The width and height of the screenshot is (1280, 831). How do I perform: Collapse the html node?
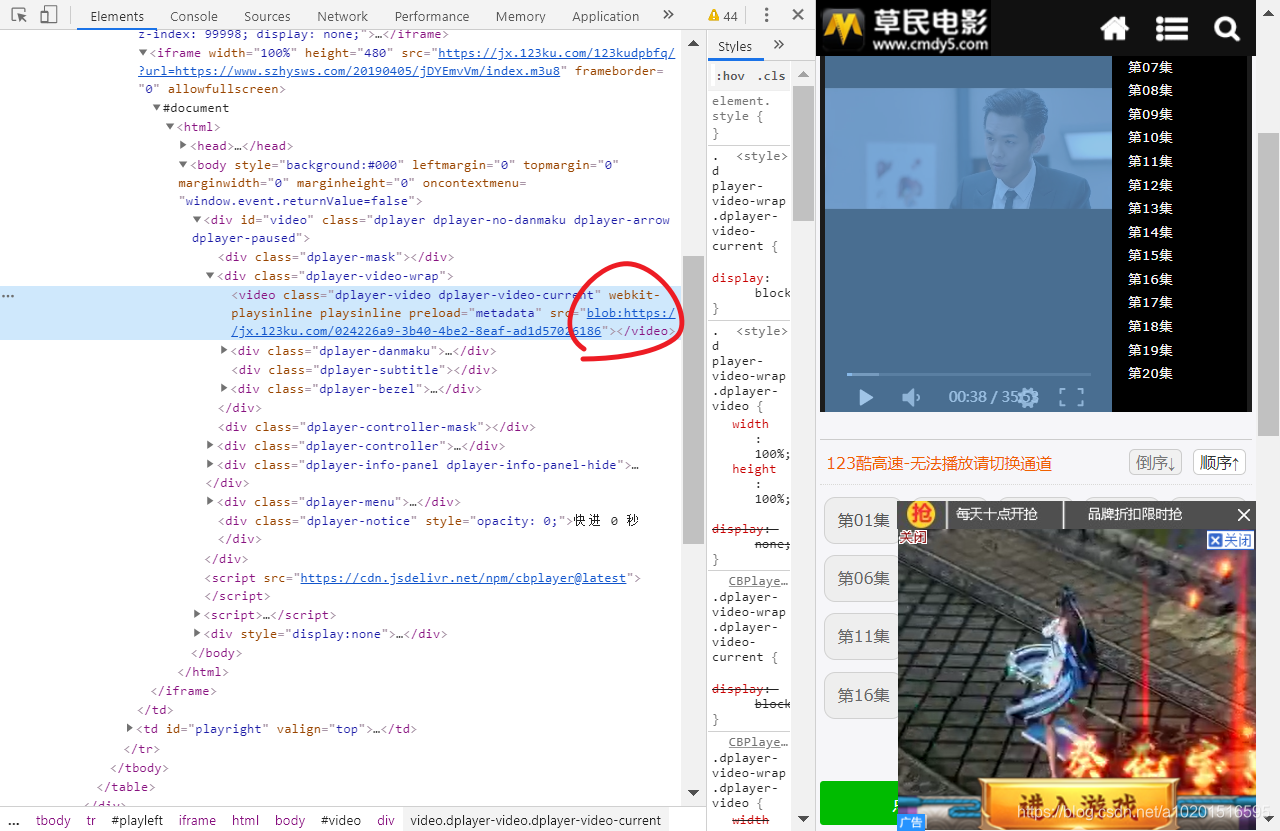[170, 127]
